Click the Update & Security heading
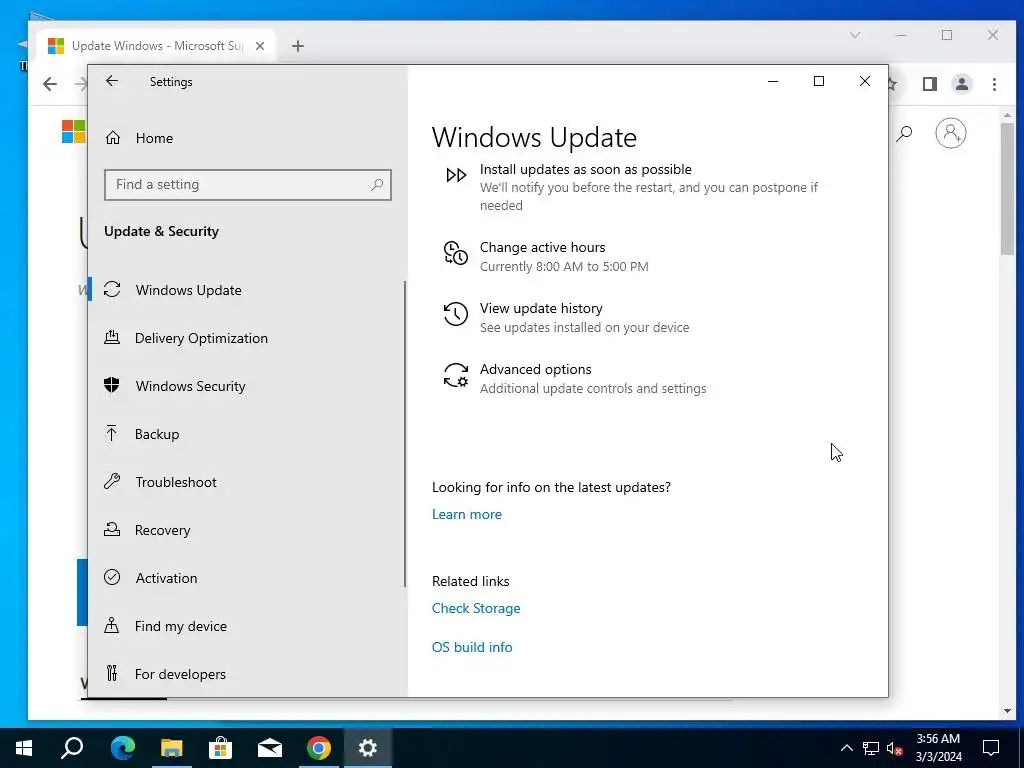This screenshot has width=1024, height=768. coord(161,231)
